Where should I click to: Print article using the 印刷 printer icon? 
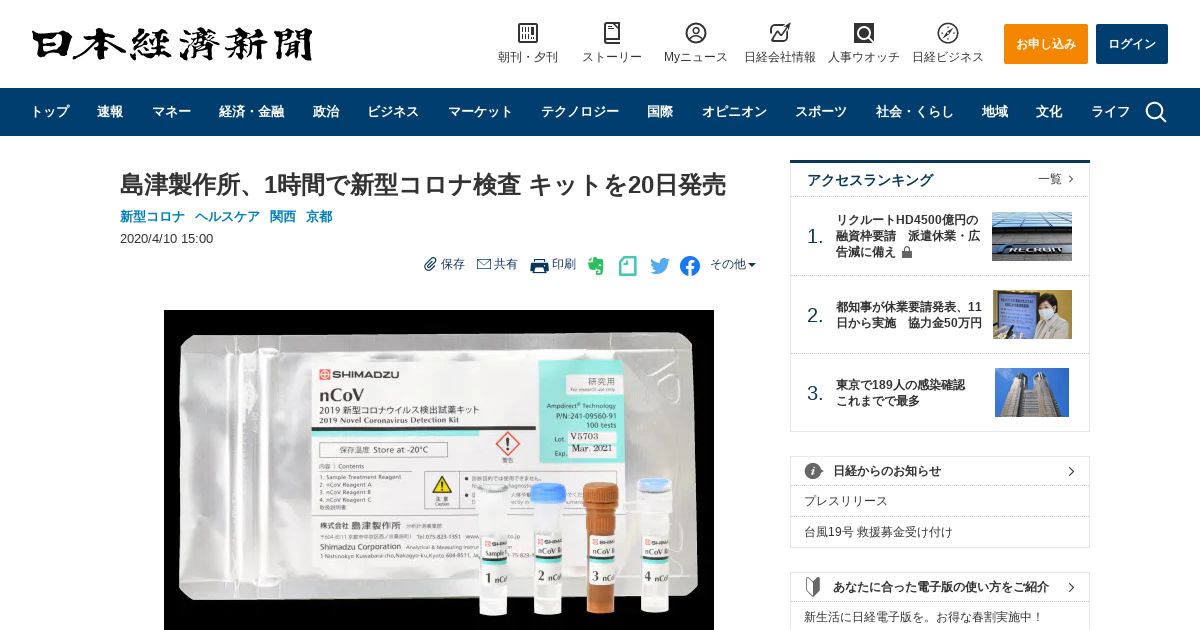pyautogui.click(x=539, y=265)
